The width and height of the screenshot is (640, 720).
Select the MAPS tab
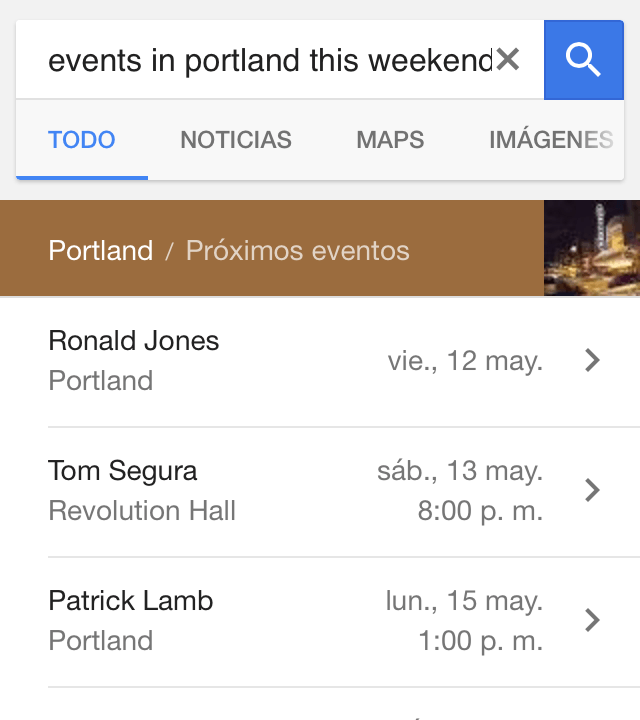click(390, 140)
